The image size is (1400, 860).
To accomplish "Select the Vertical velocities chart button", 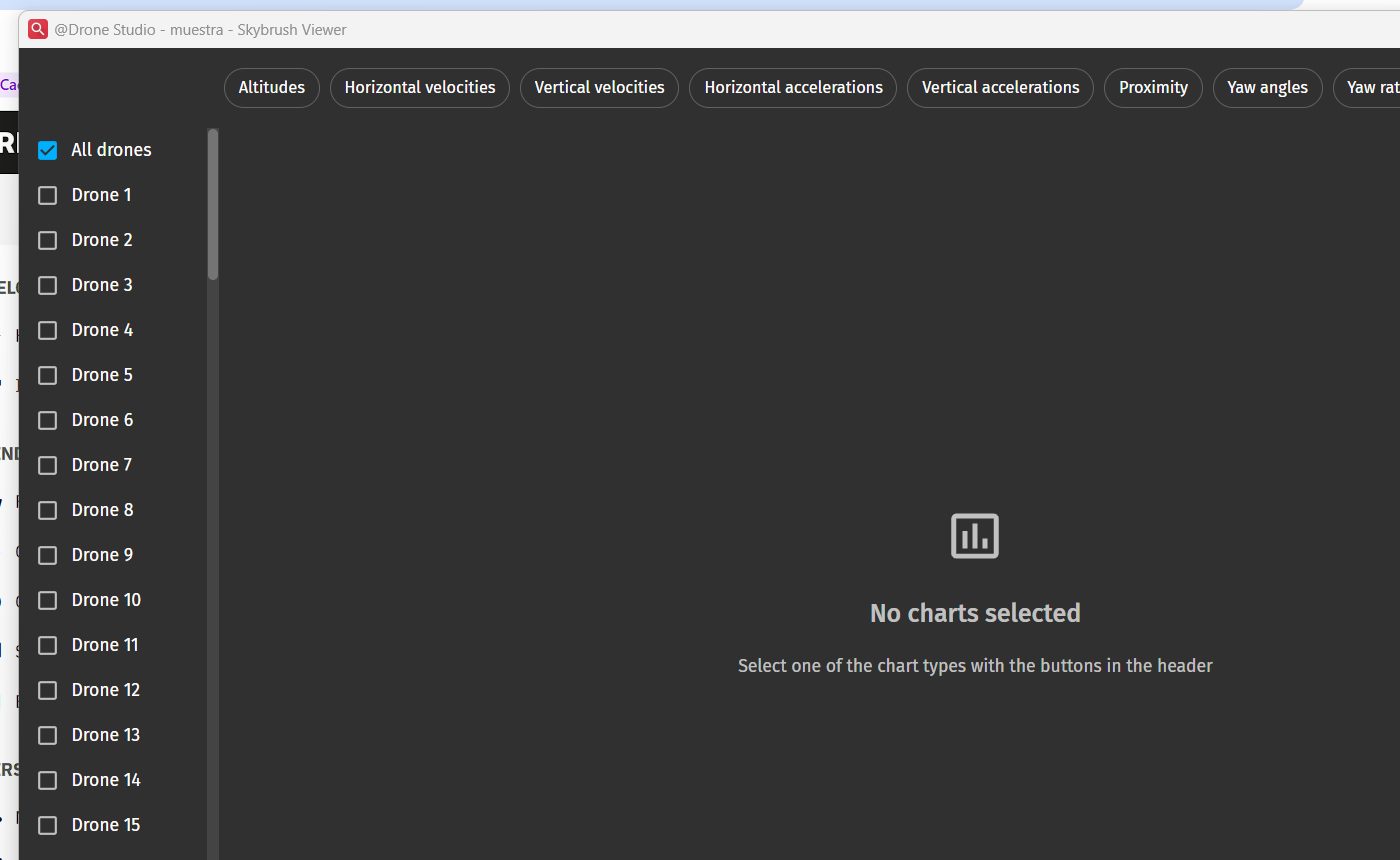I will pos(599,87).
